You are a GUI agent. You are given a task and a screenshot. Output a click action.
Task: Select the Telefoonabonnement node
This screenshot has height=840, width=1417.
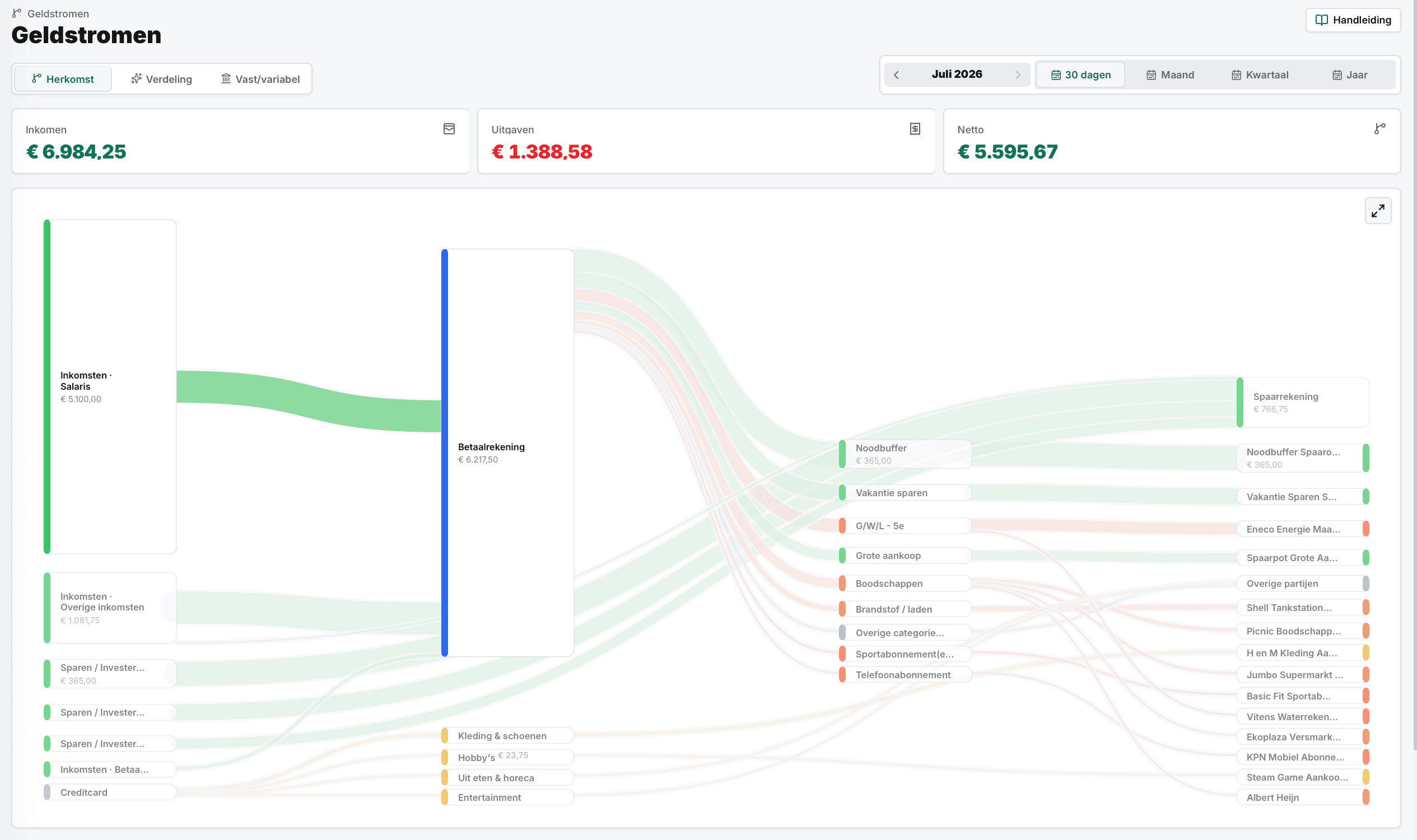905,674
